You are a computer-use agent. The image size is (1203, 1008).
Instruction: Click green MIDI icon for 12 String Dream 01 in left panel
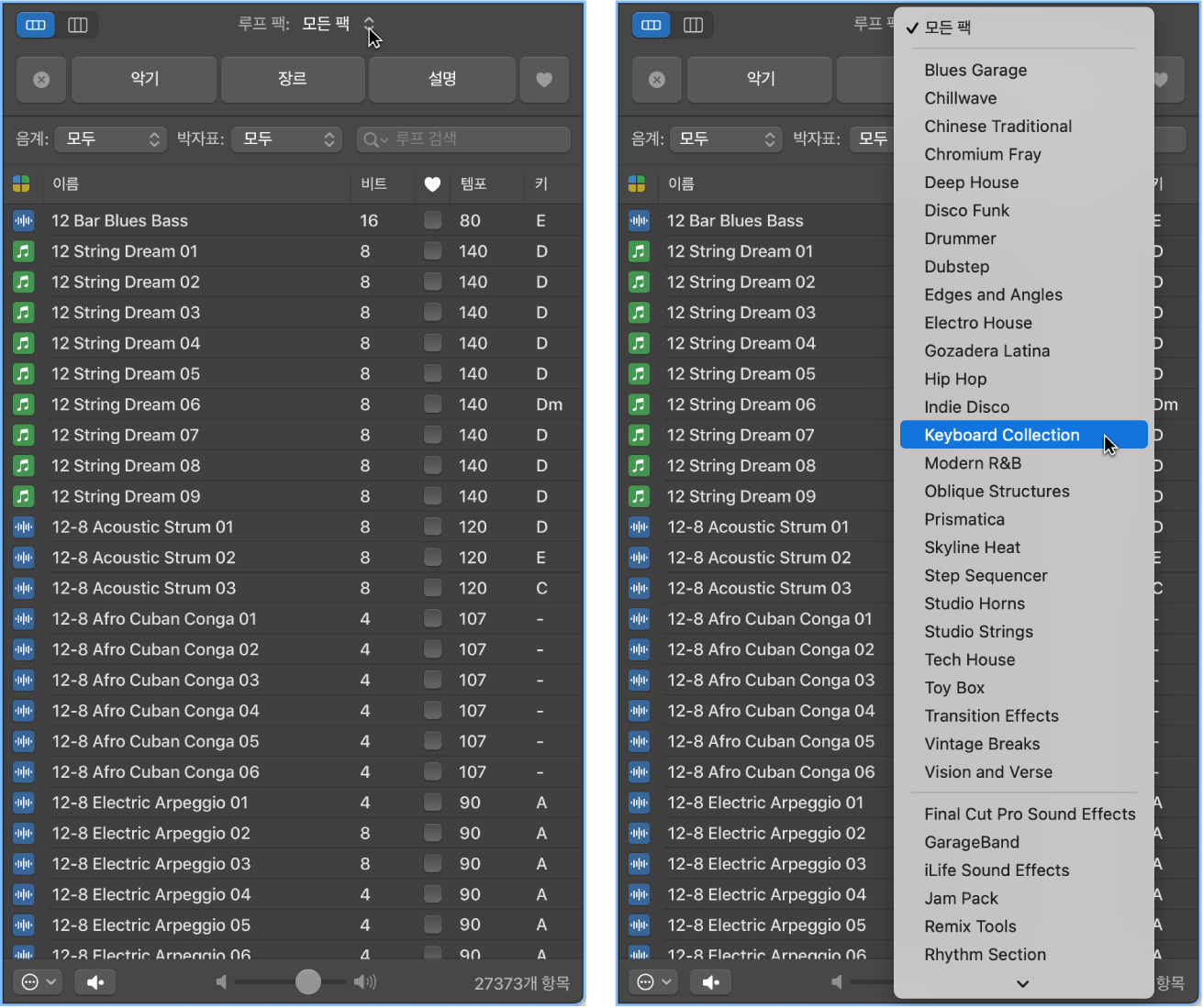[23, 251]
